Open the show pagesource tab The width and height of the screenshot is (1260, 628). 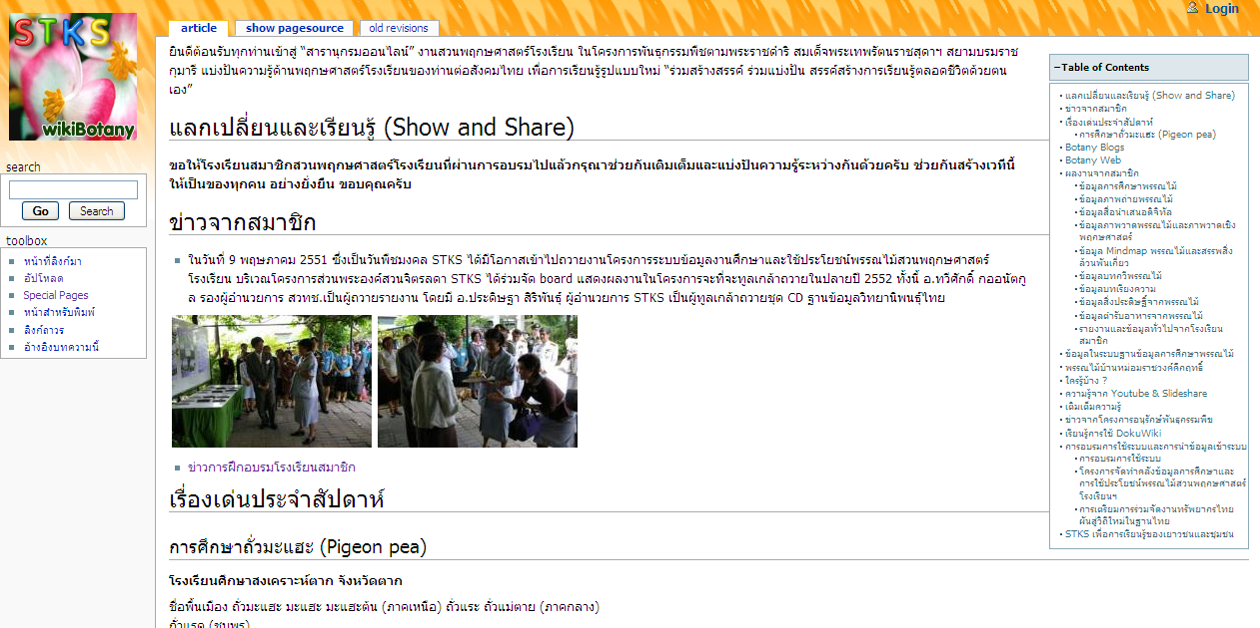point(294,28)
